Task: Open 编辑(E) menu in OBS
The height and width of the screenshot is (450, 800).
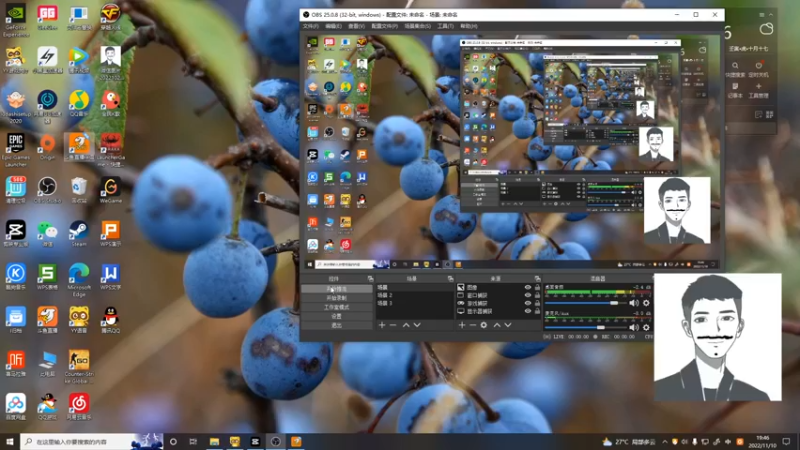Action: [333, 26]
